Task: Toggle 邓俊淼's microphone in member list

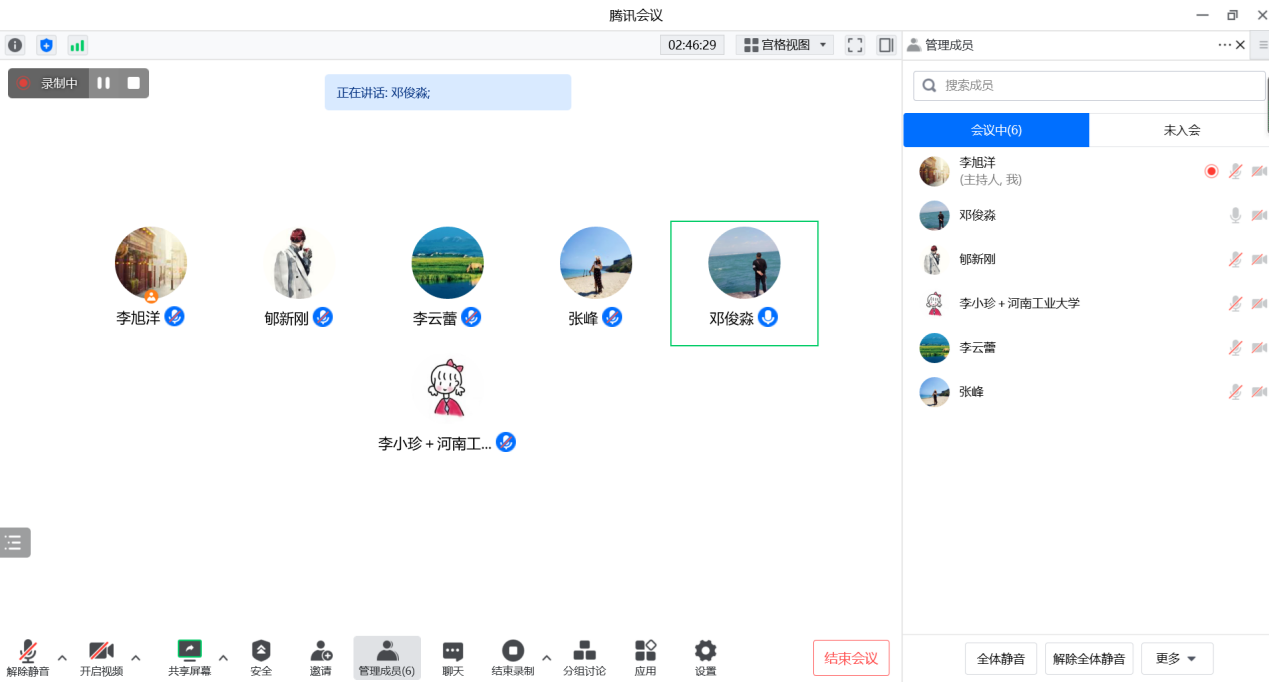Action: coord(1235,215)
